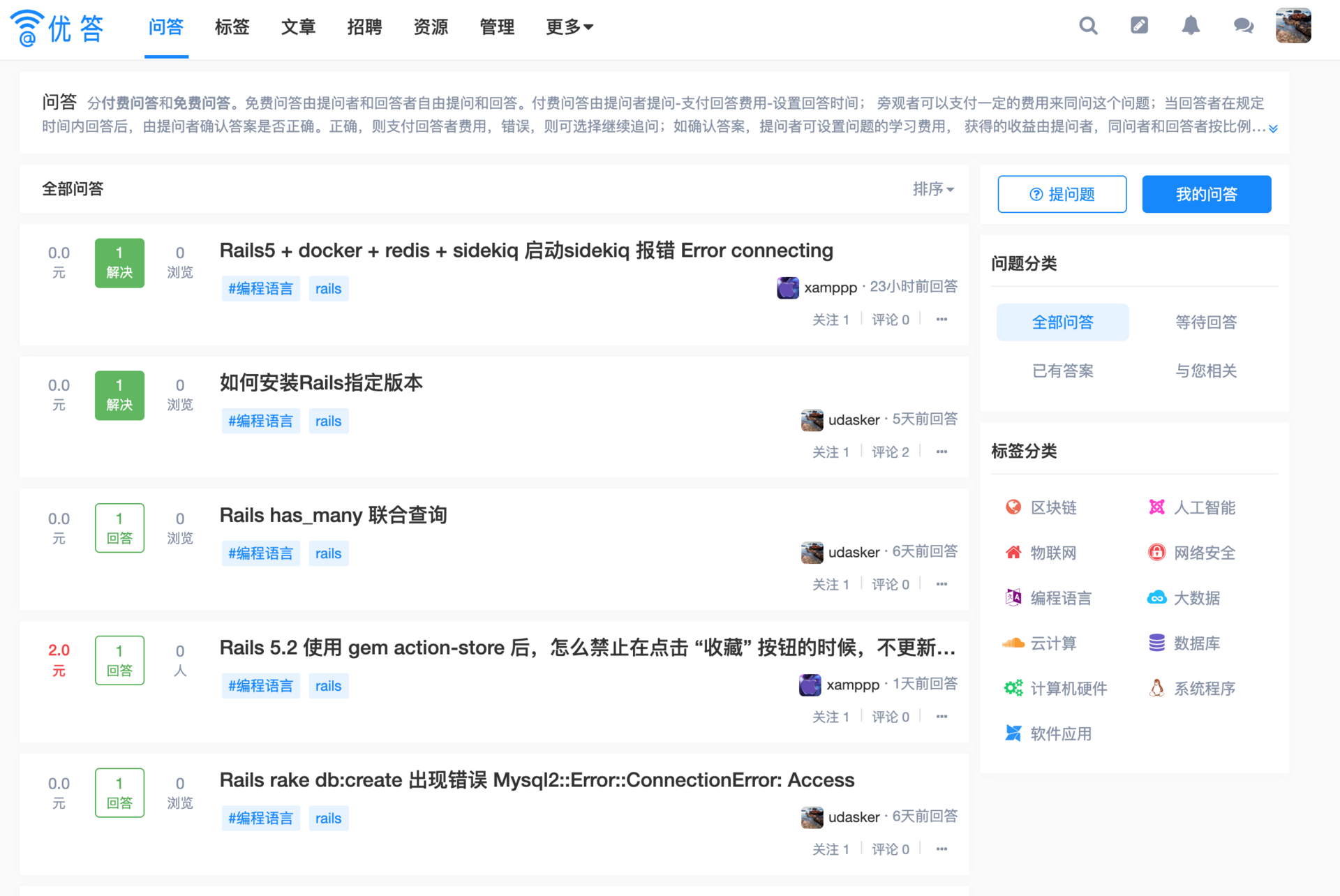The image size is (1340, 896).
Task: Go to the 标签 nav tab
Action: click(x=232, y=27)
